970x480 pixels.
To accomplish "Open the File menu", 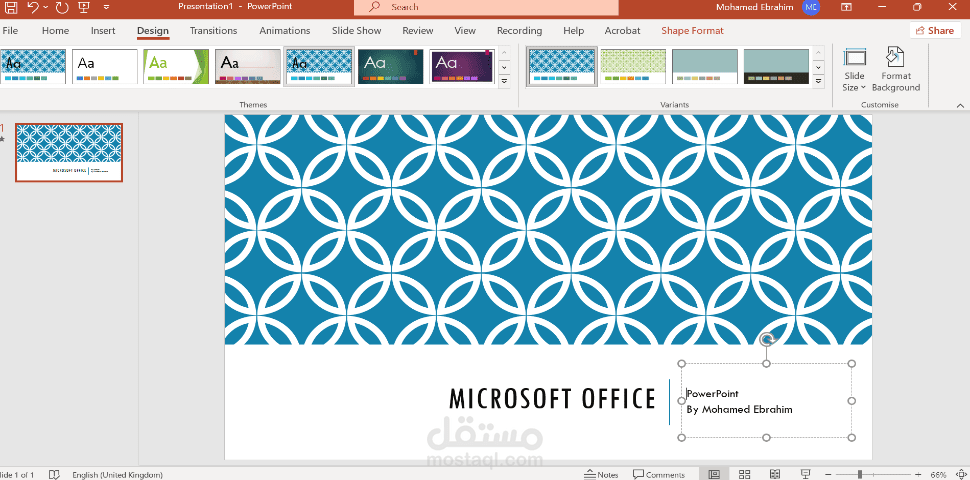I will [x=11, y=30].
